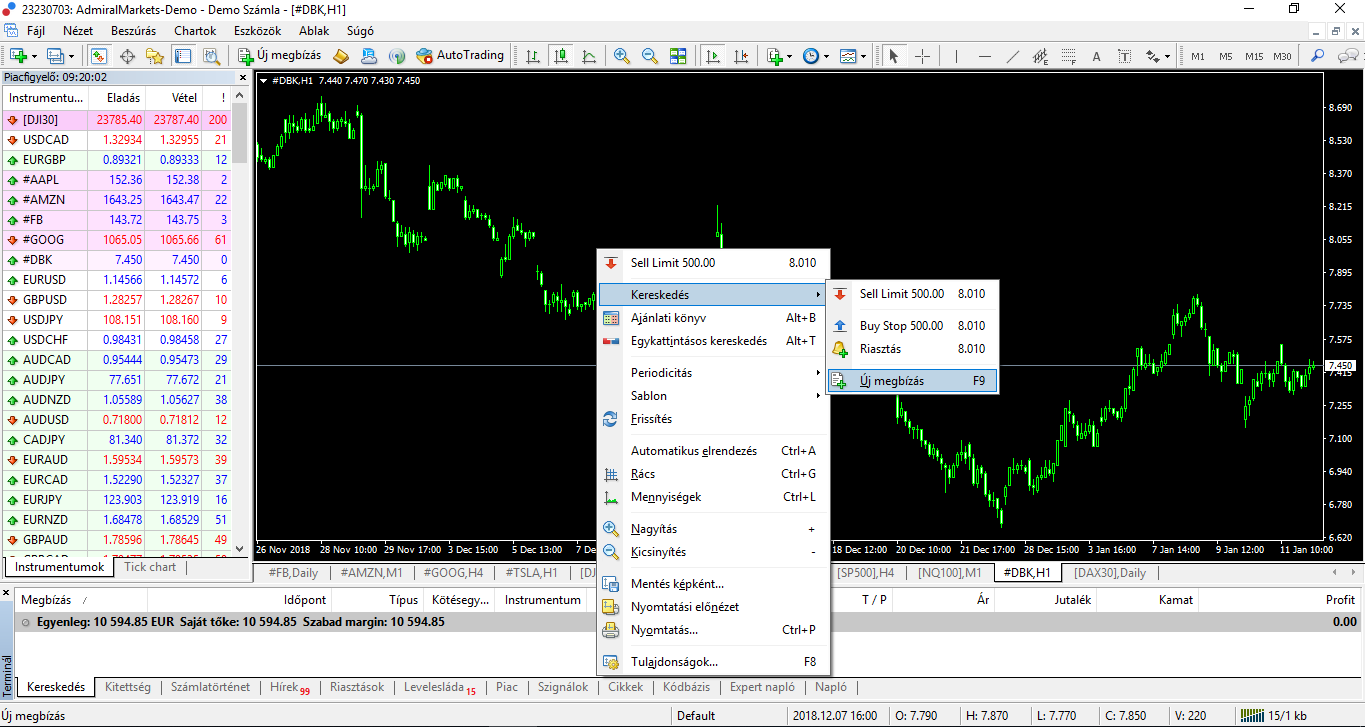Select the M30 timeframe button

point(1282,56)
